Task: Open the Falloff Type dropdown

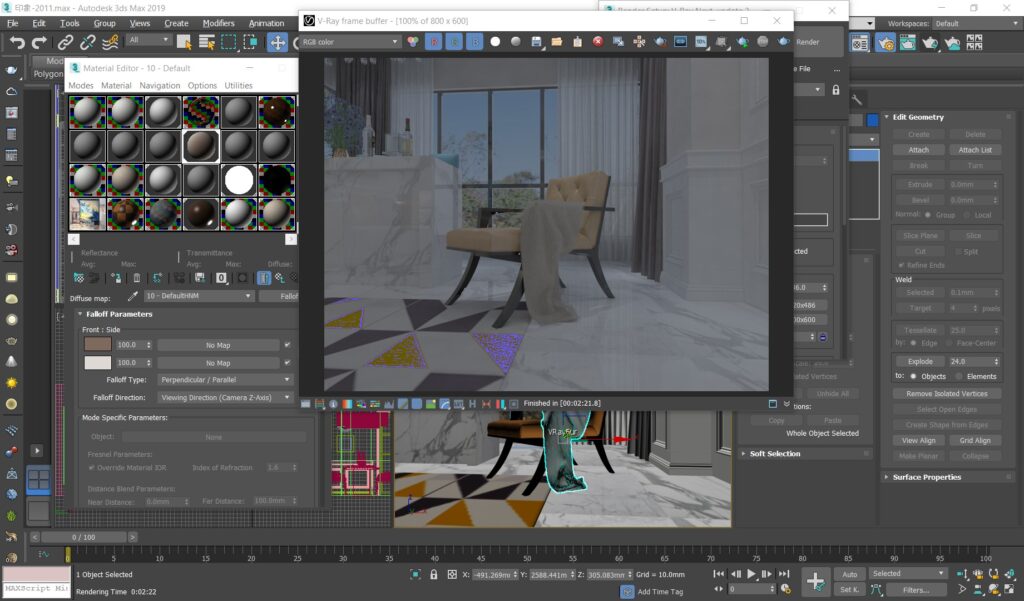Action: coord(225,380)
